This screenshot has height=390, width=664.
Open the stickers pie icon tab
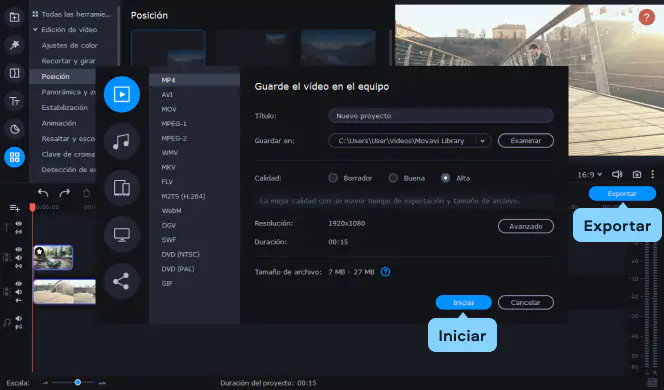click(x=14, y=129)
